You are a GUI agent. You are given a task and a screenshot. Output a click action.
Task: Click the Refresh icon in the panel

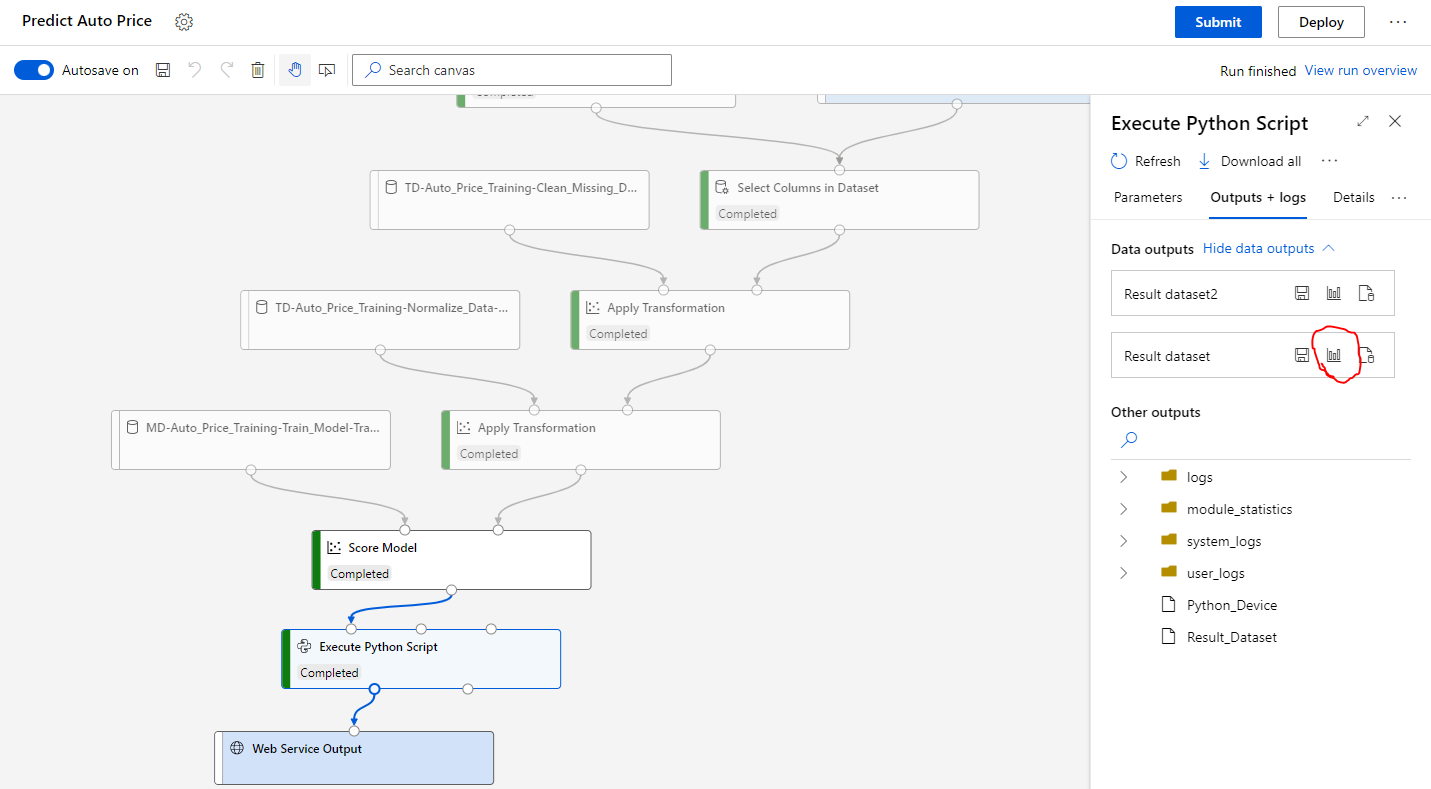click(x=1119, y=161)
